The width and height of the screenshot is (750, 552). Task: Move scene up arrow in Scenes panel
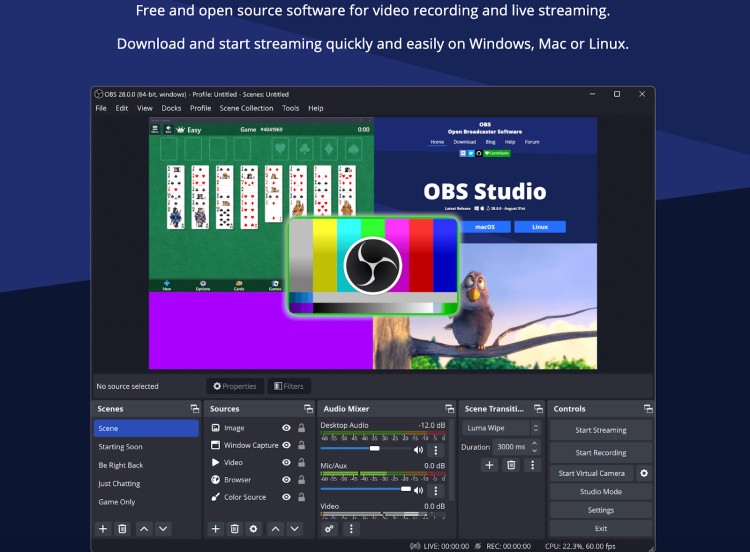[x=144, y=529]
